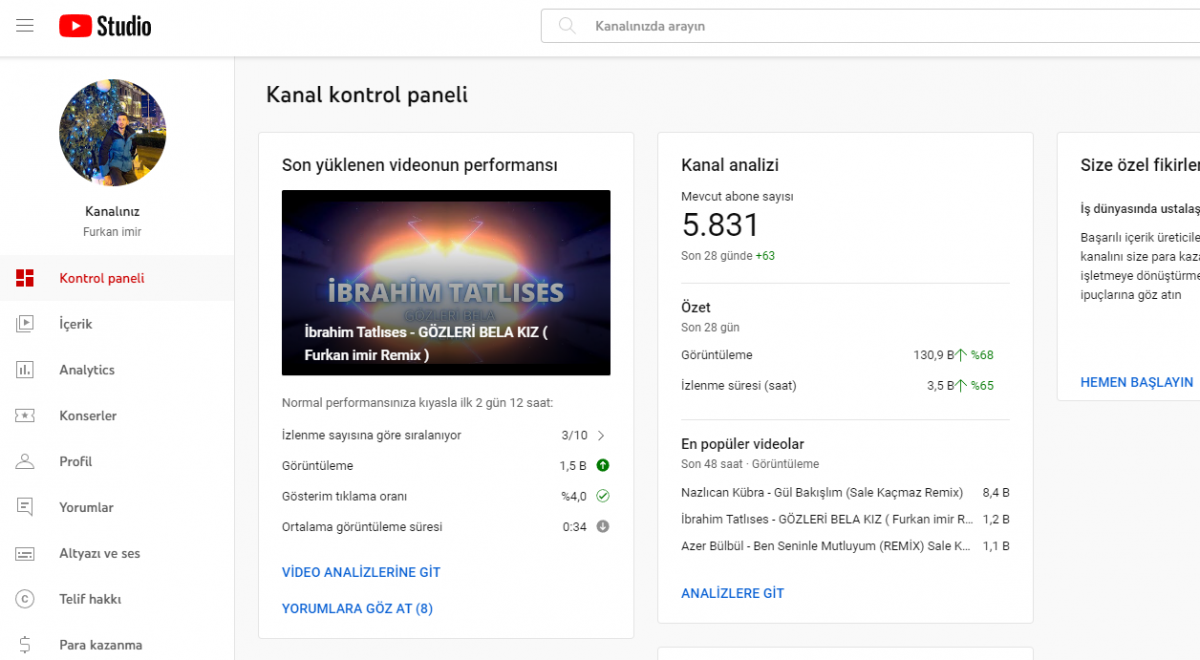Open YORUMLARA GÖZ AT (8) link
Viewport: 1200px width, 660px height.
click(357, 608)
